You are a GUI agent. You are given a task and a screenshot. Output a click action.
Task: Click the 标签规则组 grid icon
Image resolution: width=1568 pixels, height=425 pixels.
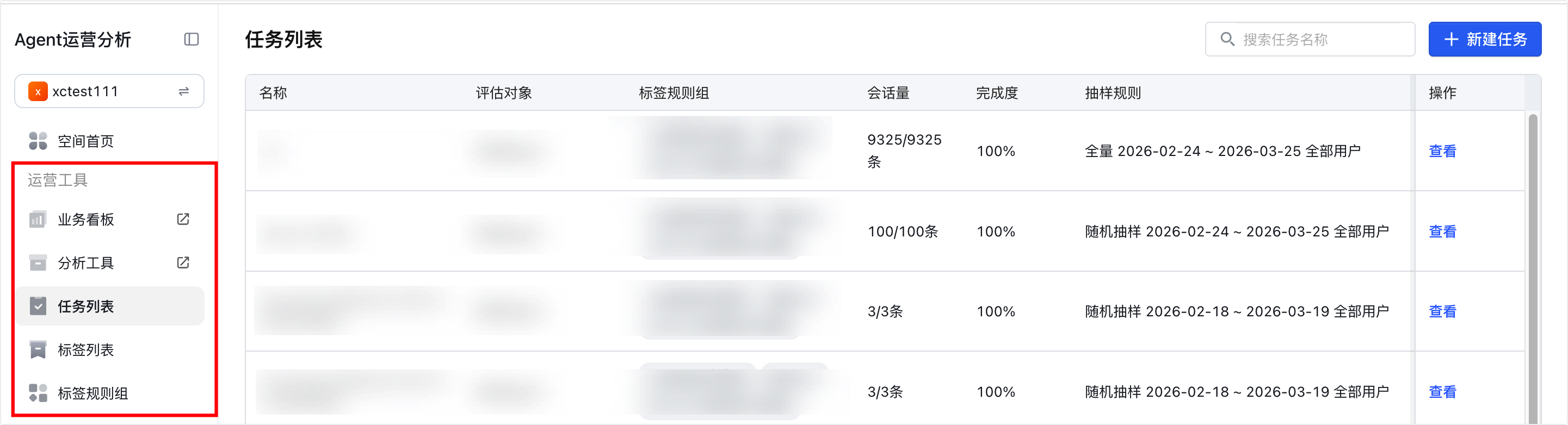pos(38,393)
